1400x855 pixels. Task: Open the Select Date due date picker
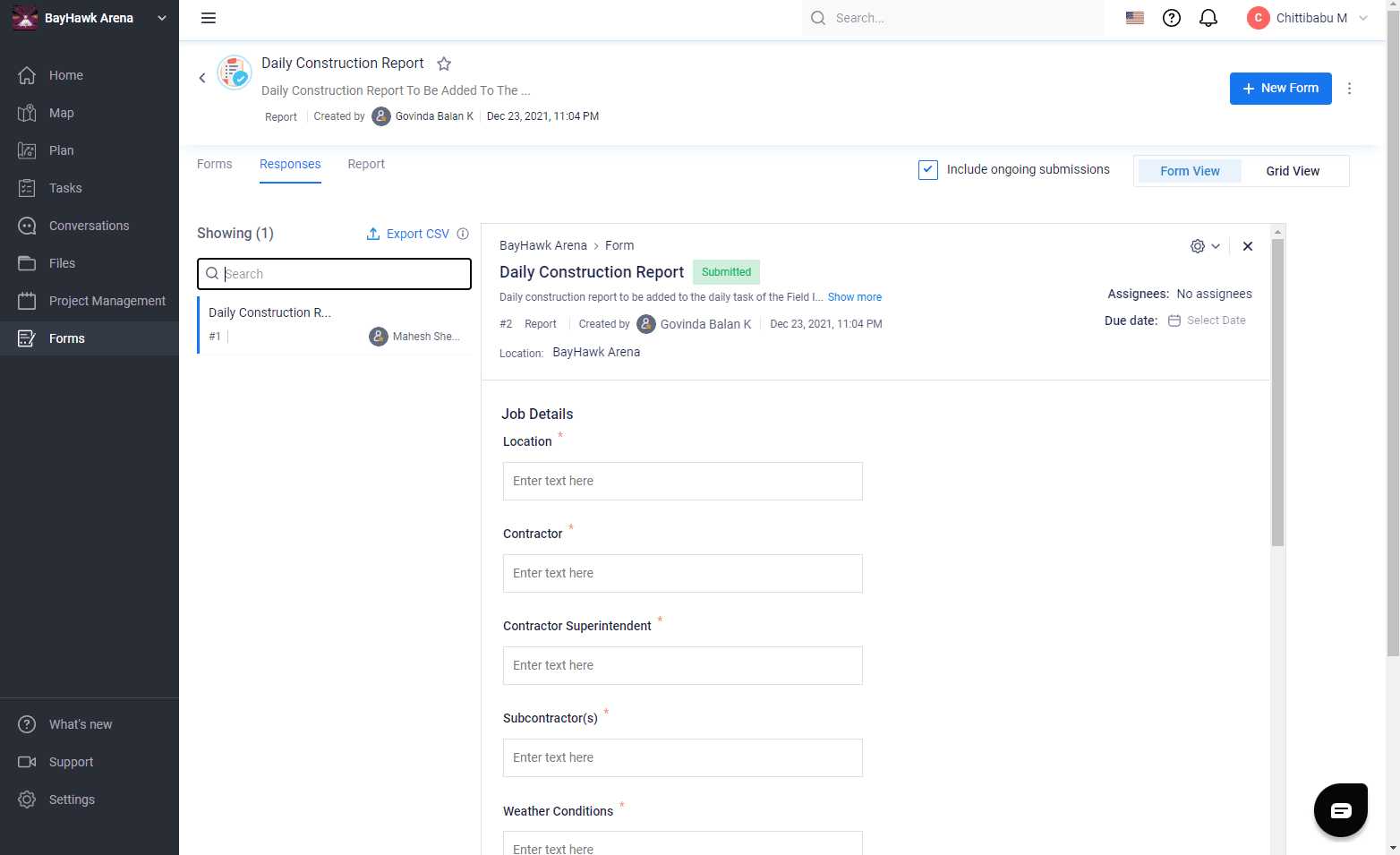point(1208,321)
